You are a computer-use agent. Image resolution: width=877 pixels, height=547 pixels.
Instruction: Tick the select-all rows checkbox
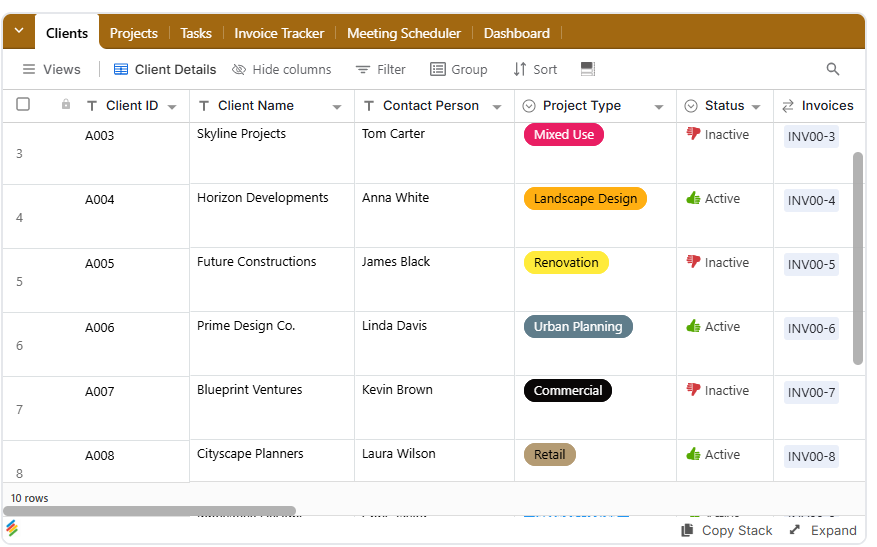click(x=23, y=105)
